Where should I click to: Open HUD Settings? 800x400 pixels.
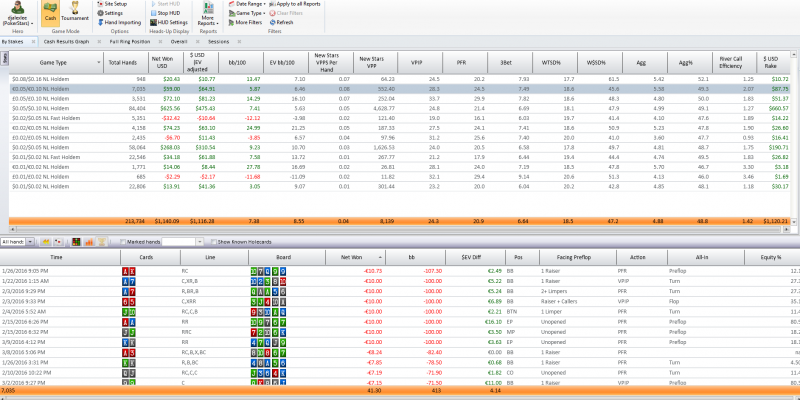[x=169, y=22]
